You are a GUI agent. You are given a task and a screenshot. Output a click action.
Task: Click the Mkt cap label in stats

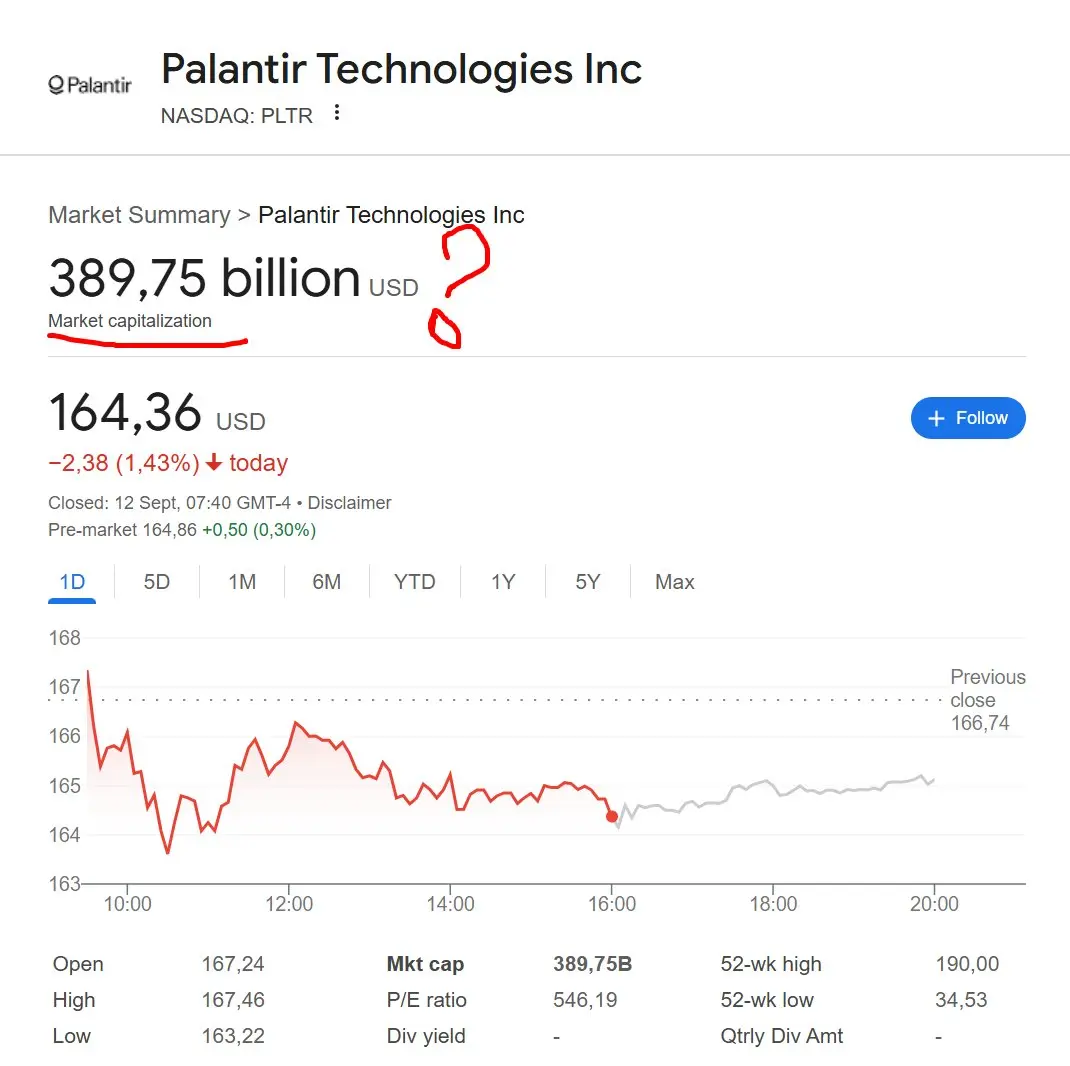point(425,964)
